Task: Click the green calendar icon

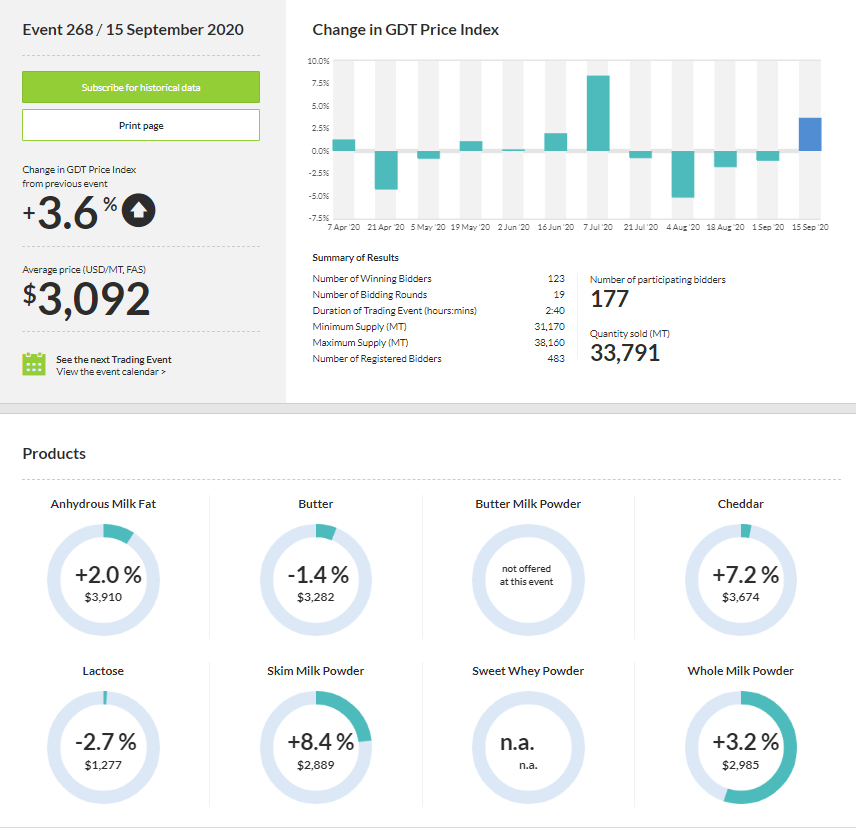Action: (x=34, y=364)
